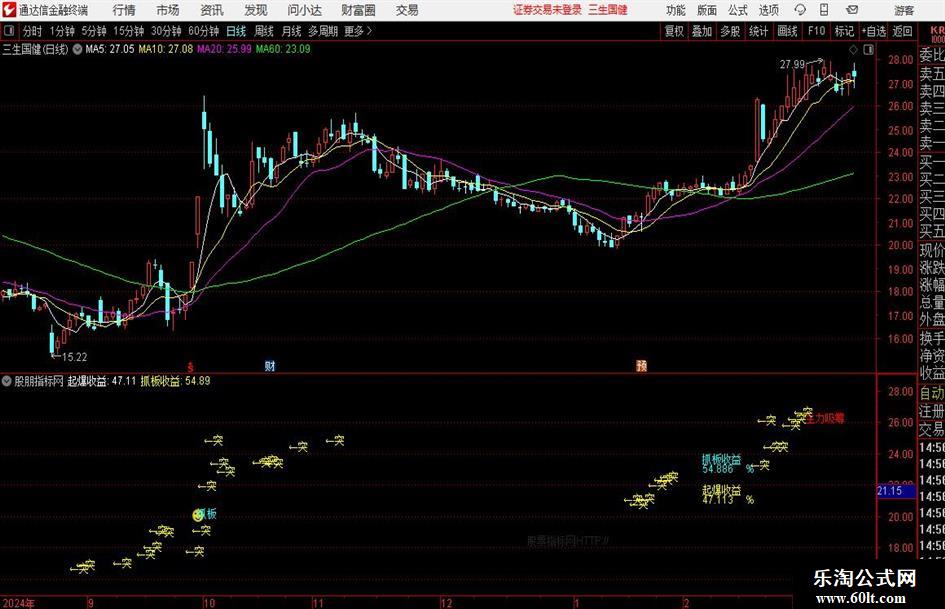Click the red S marker under chart
Viewport: 945px width, 609px height.
[x=190, y=367]
